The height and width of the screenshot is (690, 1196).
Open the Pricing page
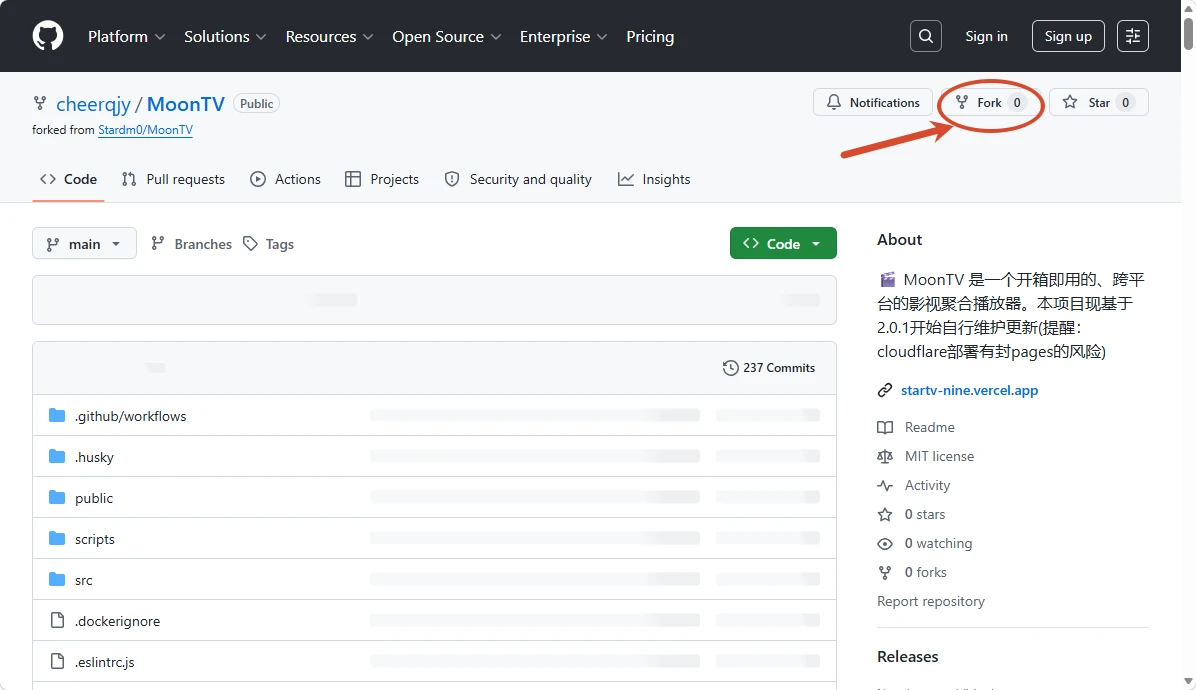(x=650, y=37)
